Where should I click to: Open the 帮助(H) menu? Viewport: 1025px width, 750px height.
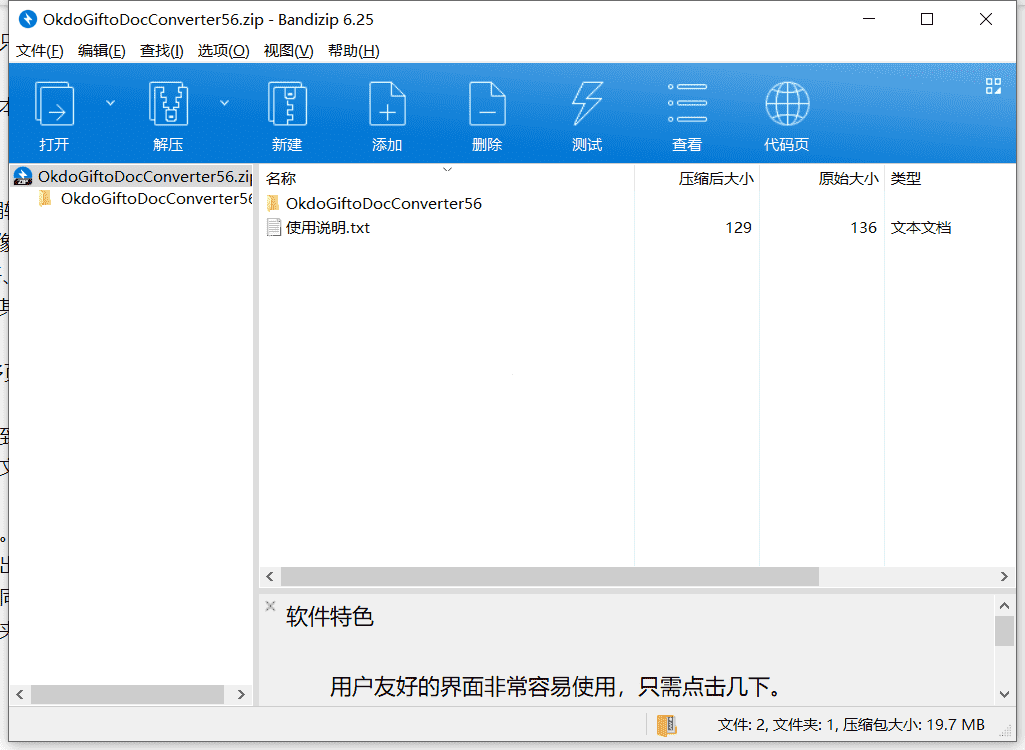pos(354,51)
